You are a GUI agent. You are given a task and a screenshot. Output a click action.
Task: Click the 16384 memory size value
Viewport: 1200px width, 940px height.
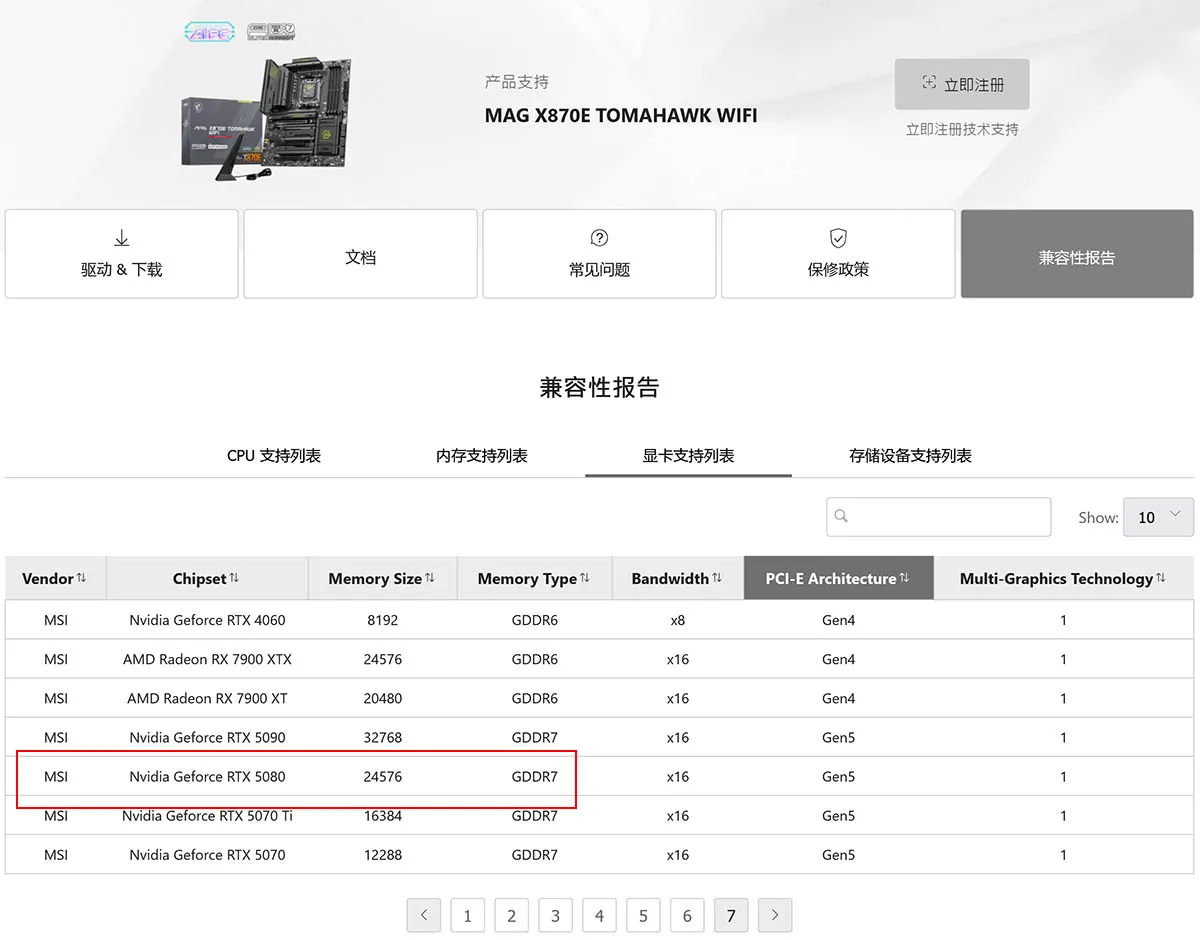pyautogui.click(x=382, y=815)
